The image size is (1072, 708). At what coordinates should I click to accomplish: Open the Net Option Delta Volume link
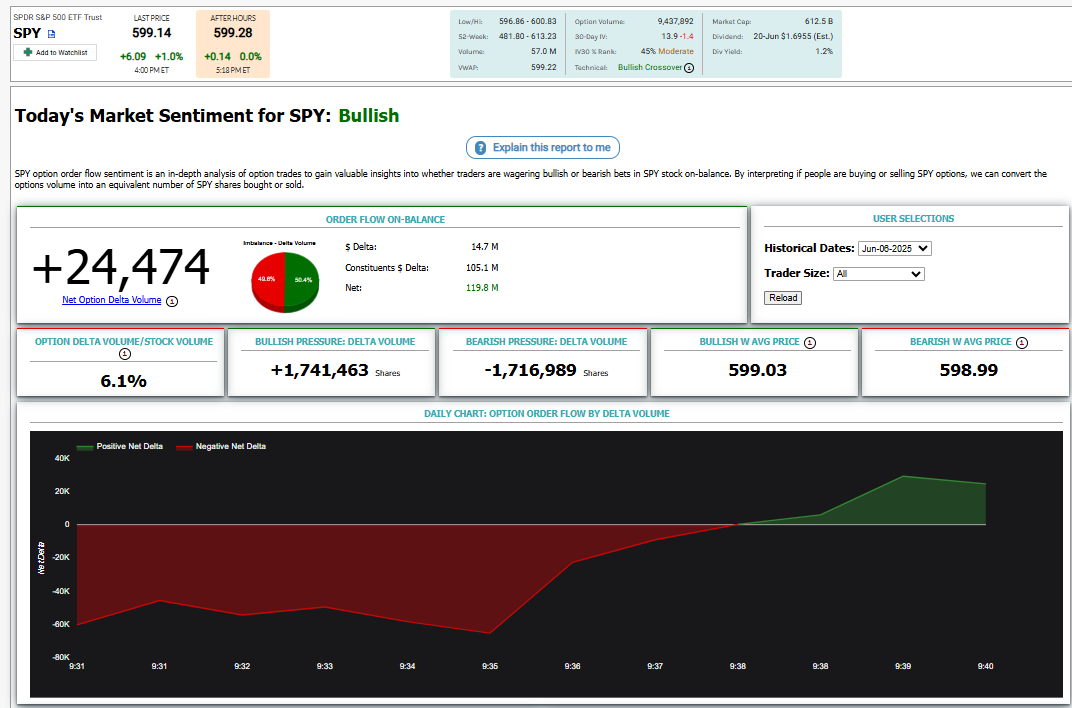111,300
